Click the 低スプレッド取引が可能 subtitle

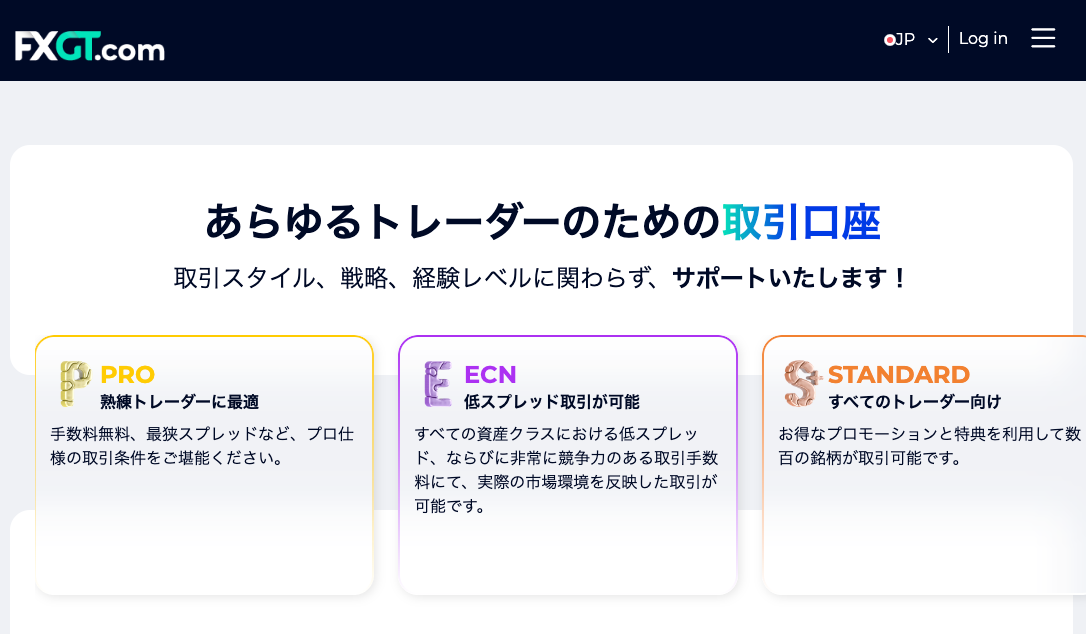point(552,402)
